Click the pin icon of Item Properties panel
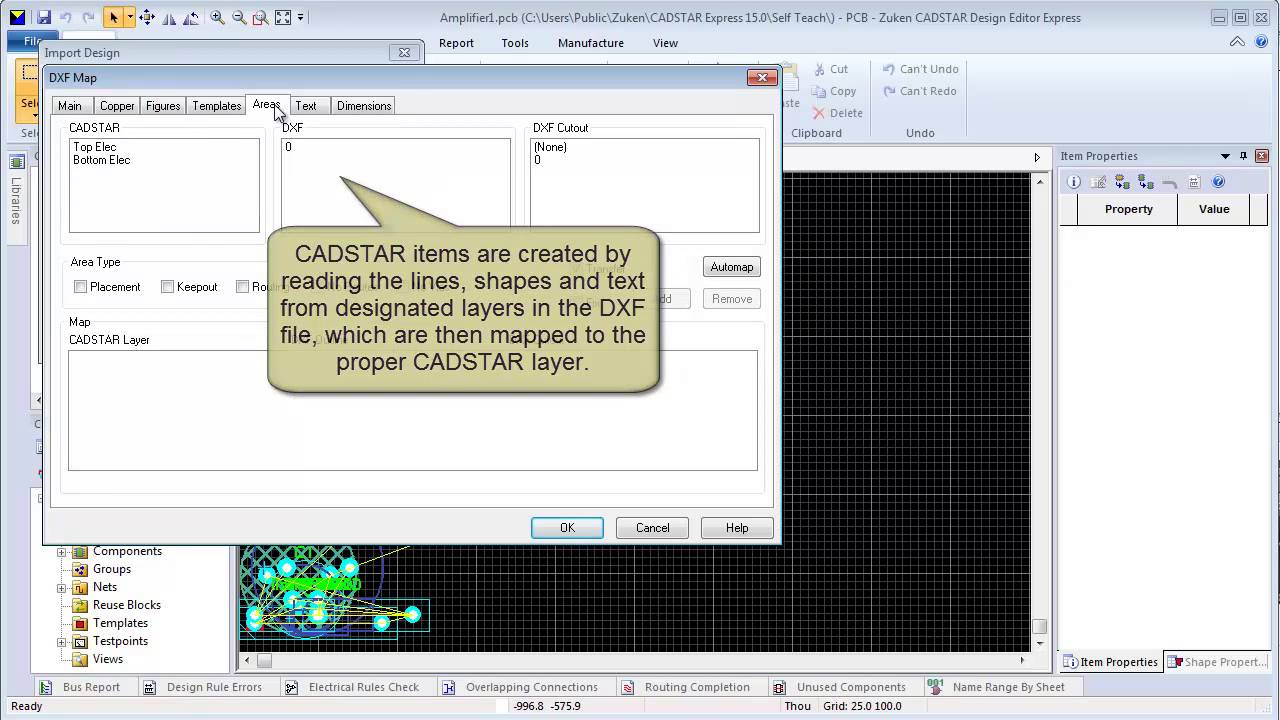The image size is (1280, 720). point(1244,156)
